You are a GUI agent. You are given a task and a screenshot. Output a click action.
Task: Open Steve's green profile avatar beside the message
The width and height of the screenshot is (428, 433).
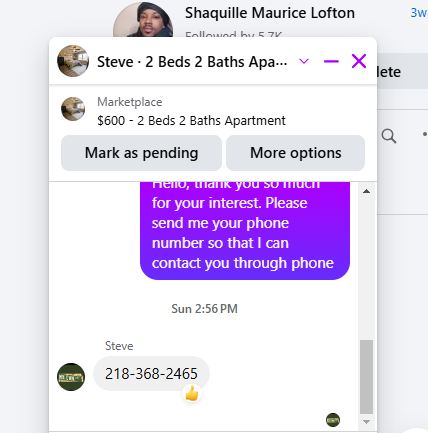[x=71, y=377]
